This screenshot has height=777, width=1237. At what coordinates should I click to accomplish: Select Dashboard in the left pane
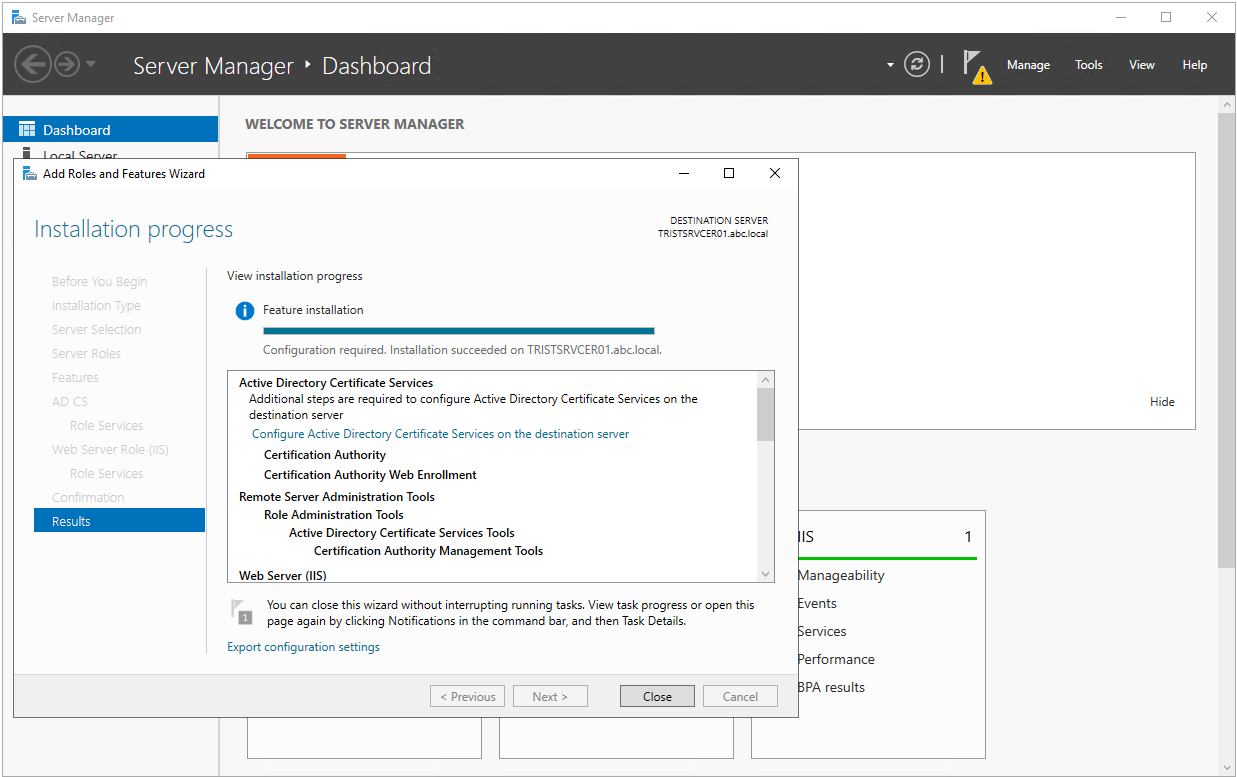(110, 130)
